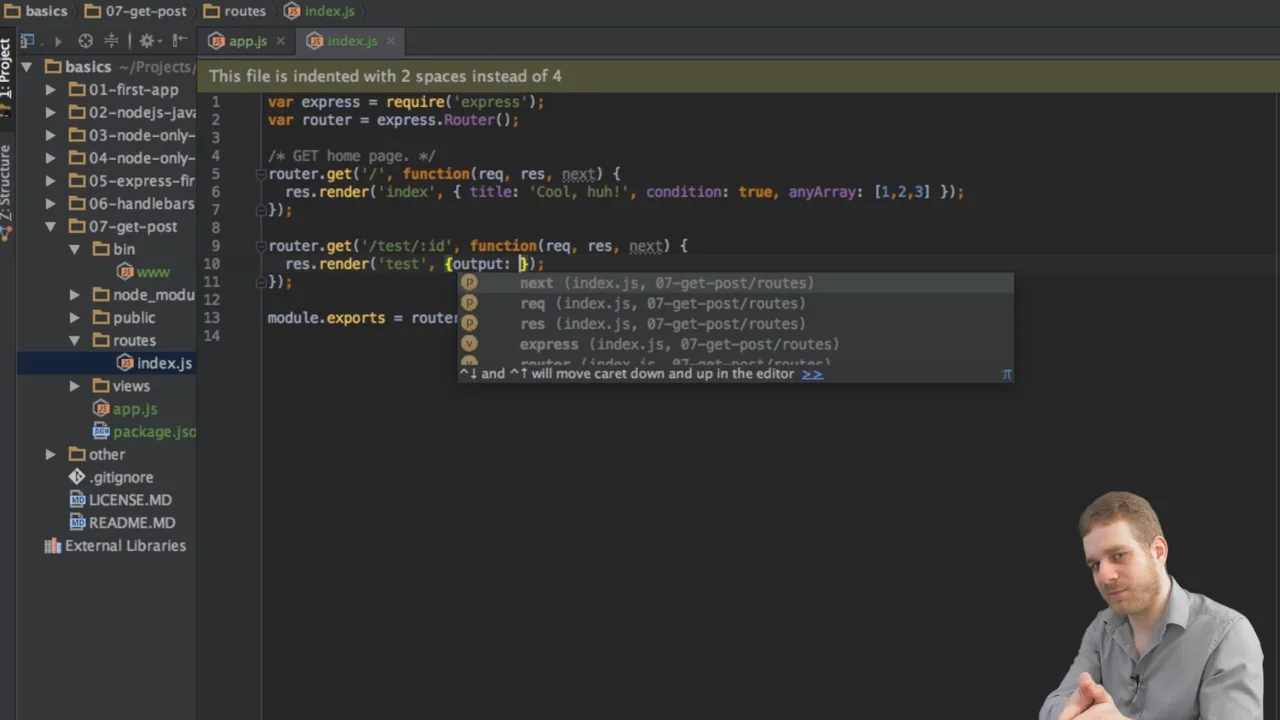The image size is (1280, 720).
Task: Click the >> link in completion hint
Action: click(x=812, y=374)
